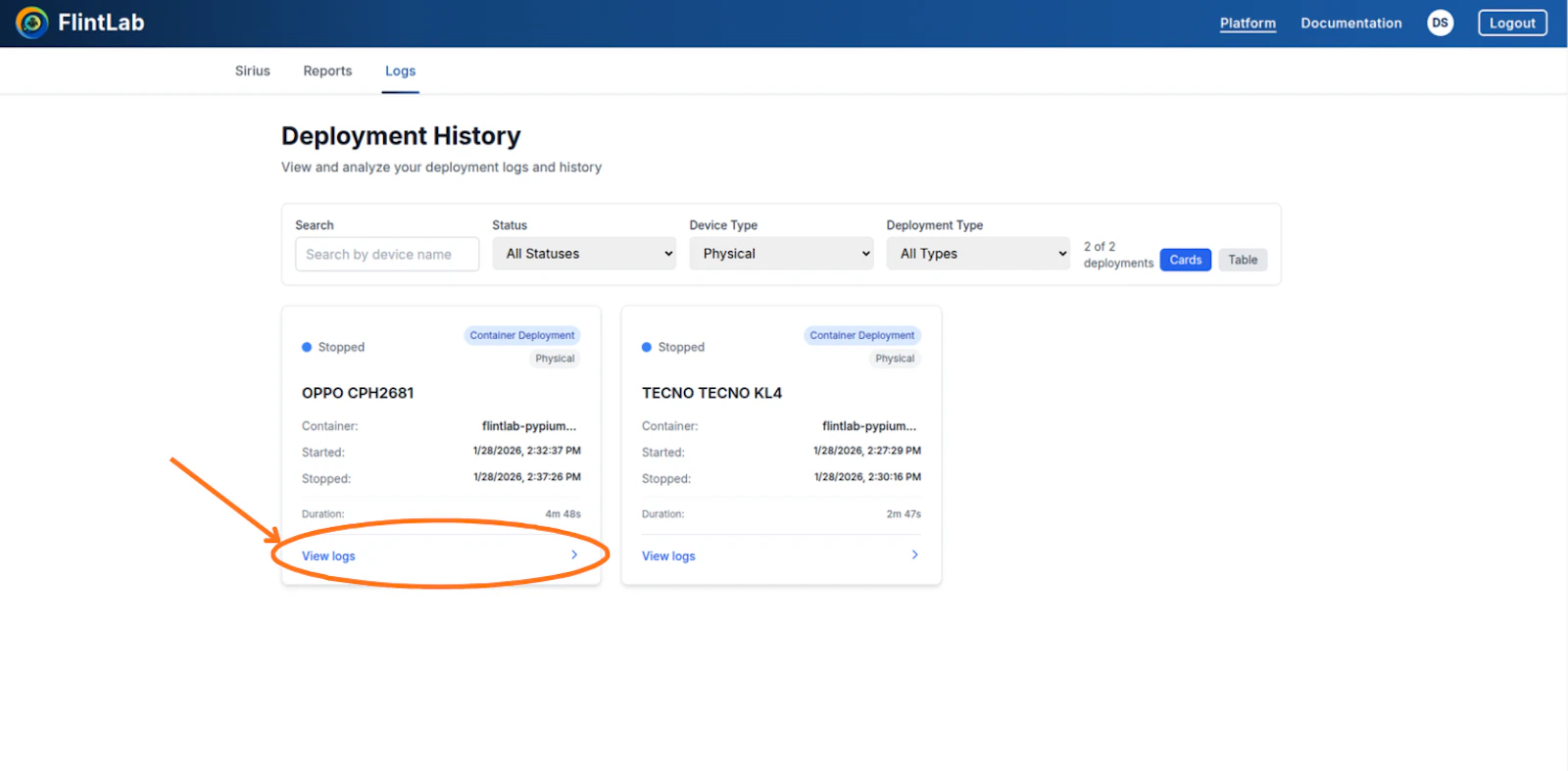Open the DS user avatar
This screenshot has width=1568, height=771.
coord(1440,23)
